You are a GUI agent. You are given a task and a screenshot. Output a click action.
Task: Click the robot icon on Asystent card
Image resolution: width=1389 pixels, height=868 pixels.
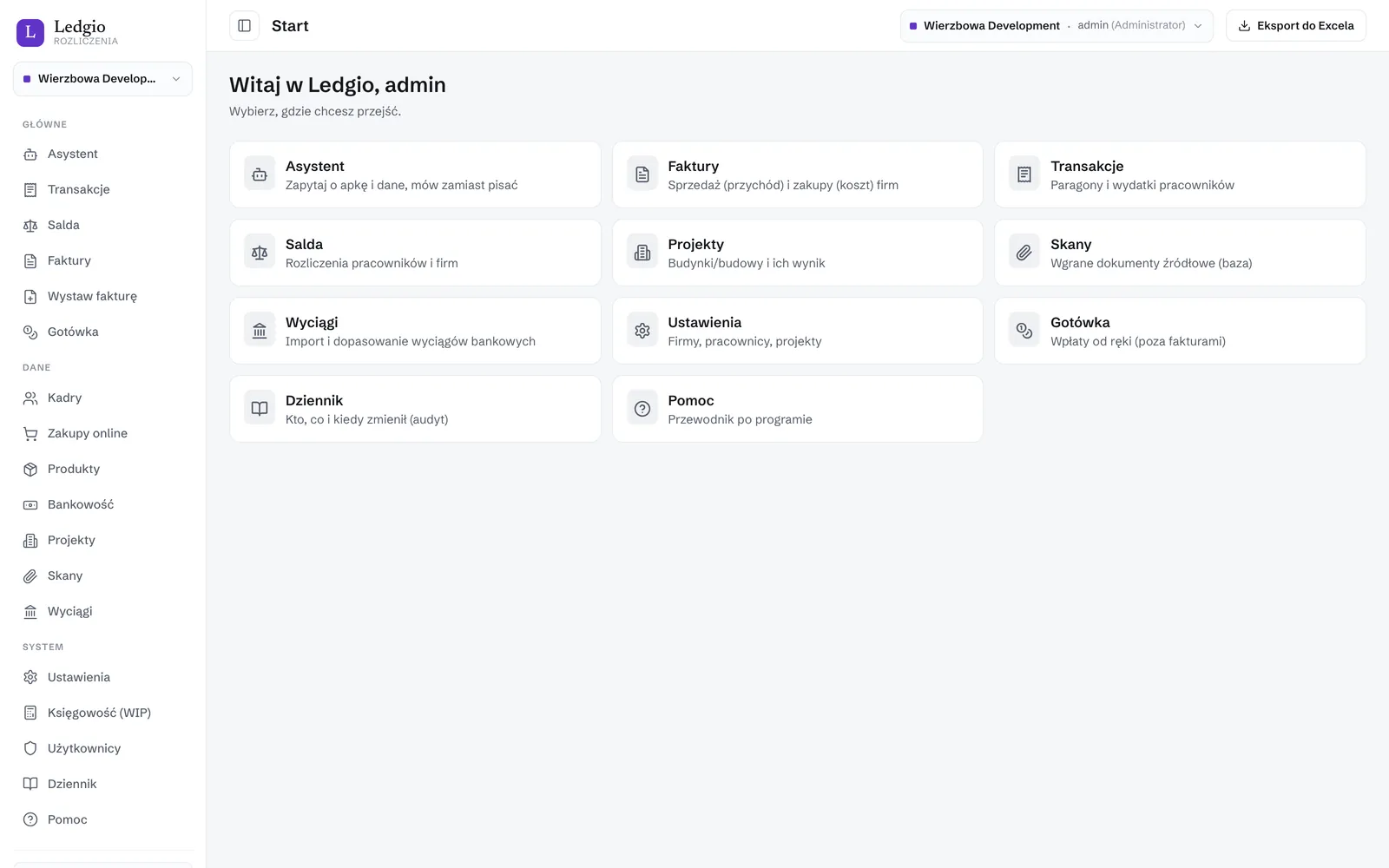(260, 175)
